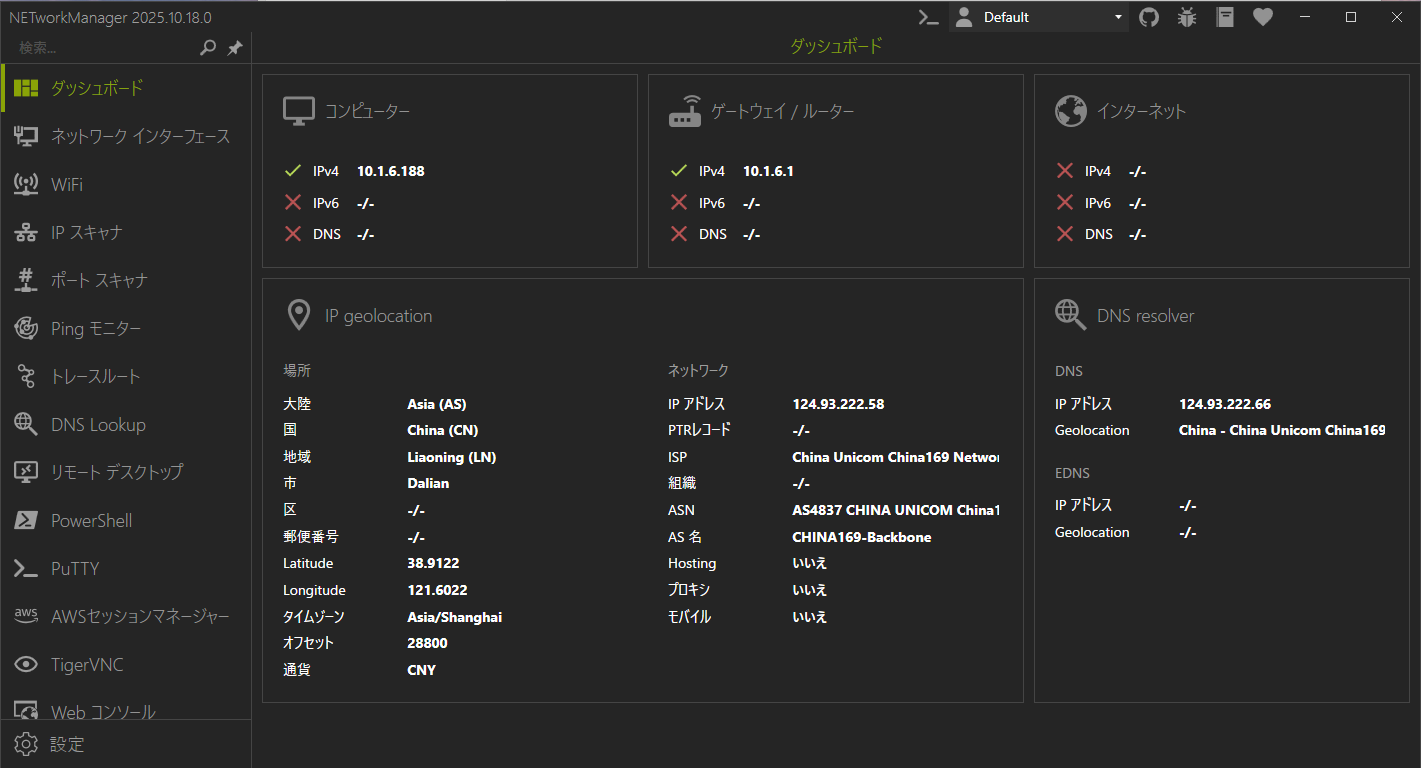The image size is (1421, 768).
Task: Open the documentation book icon
Action: pyautogui.click(x=1225, y=17)
